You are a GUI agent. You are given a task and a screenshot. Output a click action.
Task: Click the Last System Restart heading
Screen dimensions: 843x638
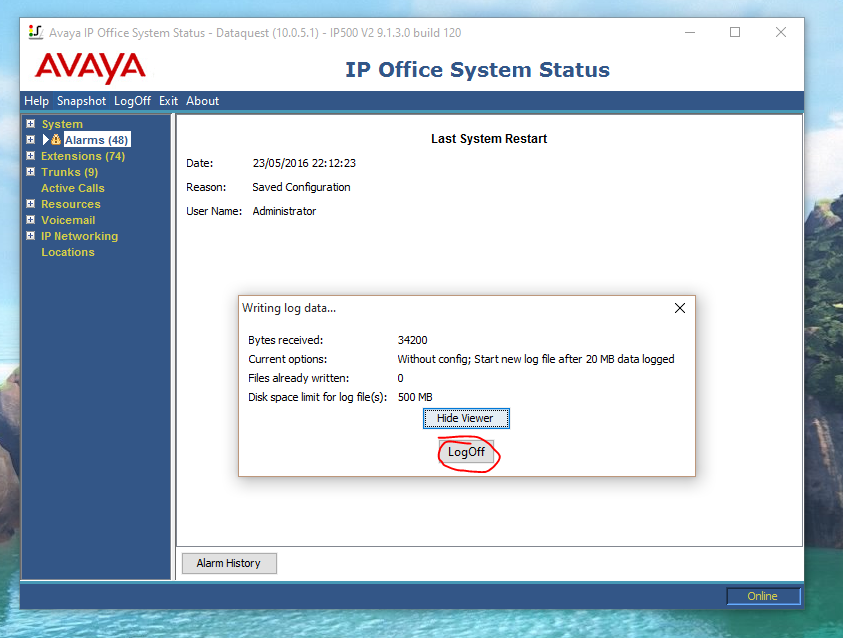pos(489,139)
